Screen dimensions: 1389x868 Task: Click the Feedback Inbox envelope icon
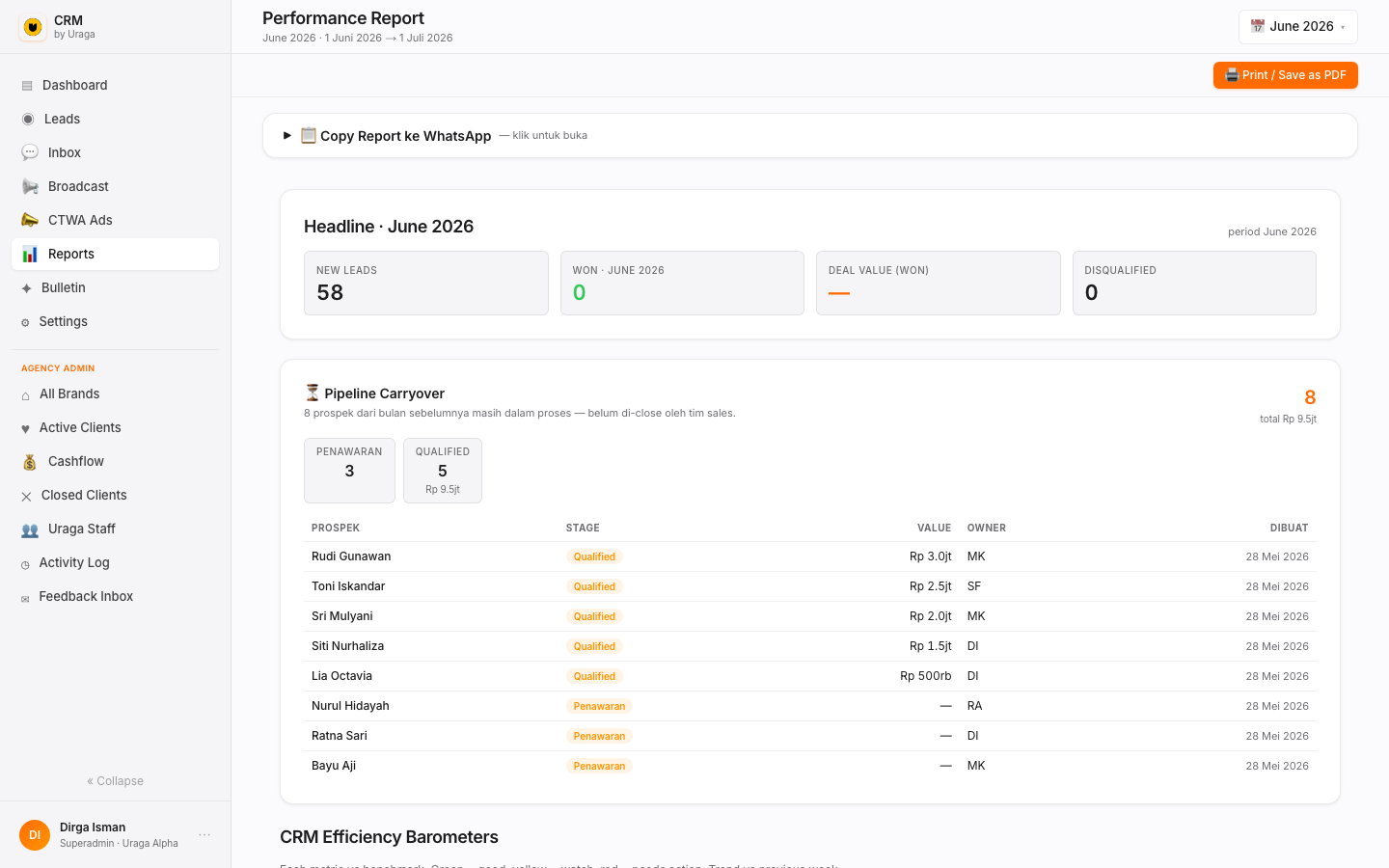[25, 598]
